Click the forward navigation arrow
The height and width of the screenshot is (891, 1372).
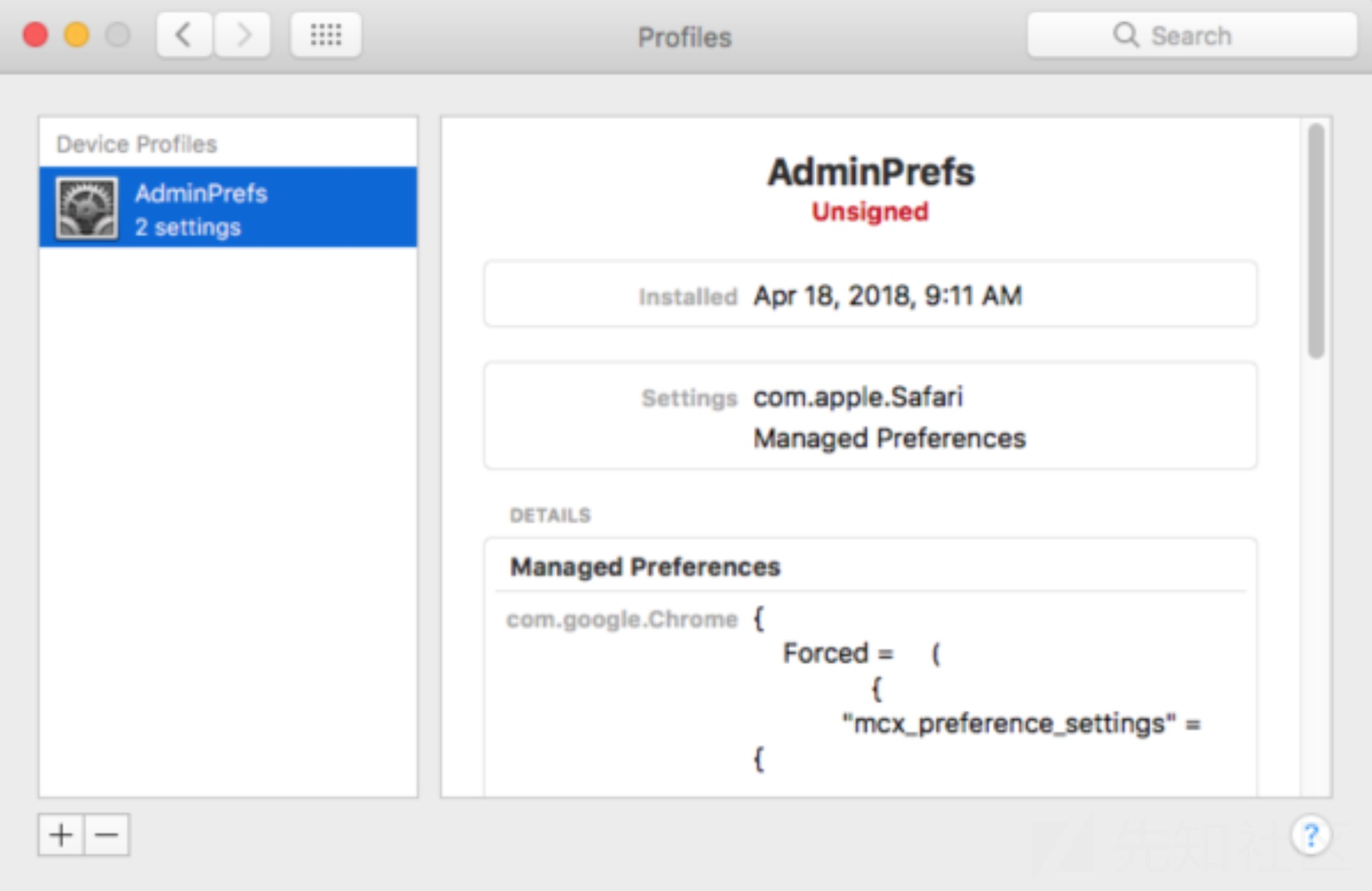click(x=243, y=34)
